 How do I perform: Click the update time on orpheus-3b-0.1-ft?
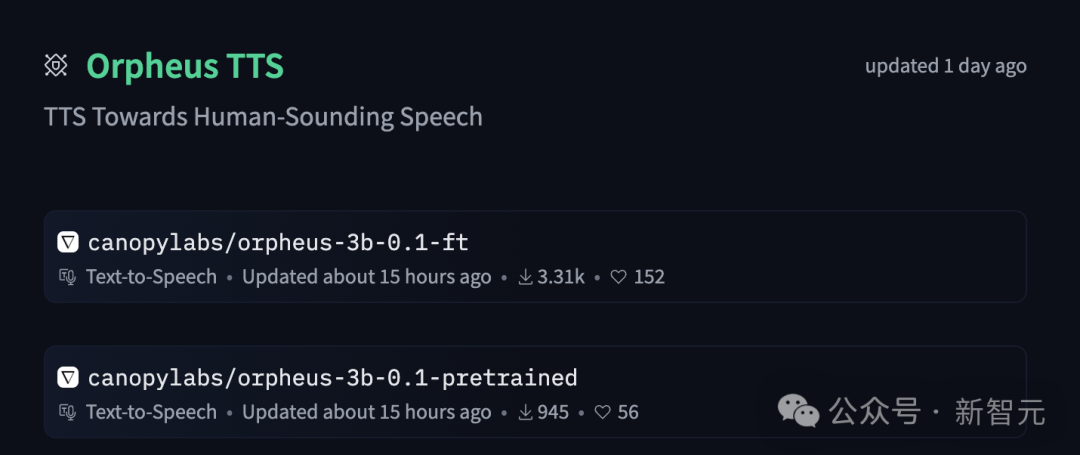(366, 277)
